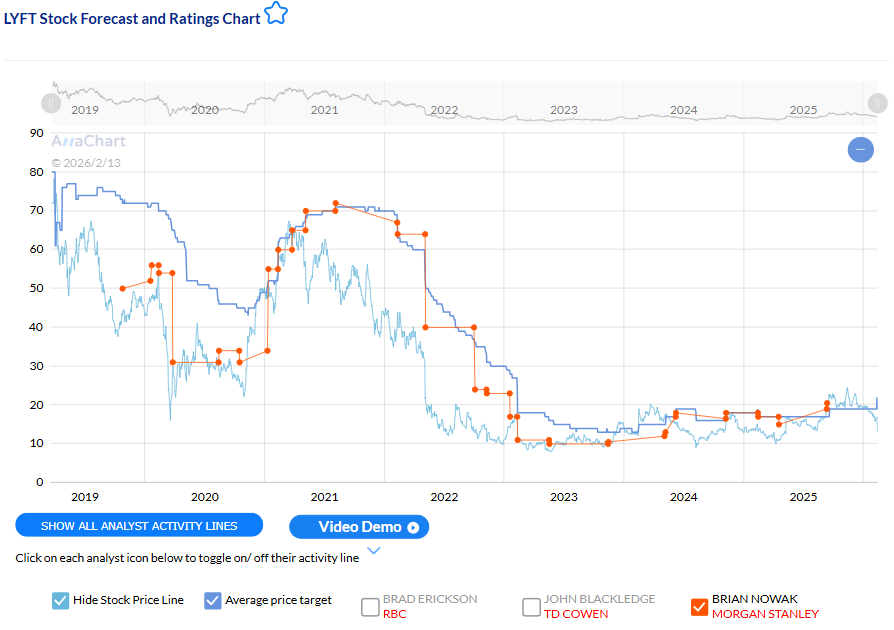Open the MORGAN STANLEY firm link

(765, 614)
